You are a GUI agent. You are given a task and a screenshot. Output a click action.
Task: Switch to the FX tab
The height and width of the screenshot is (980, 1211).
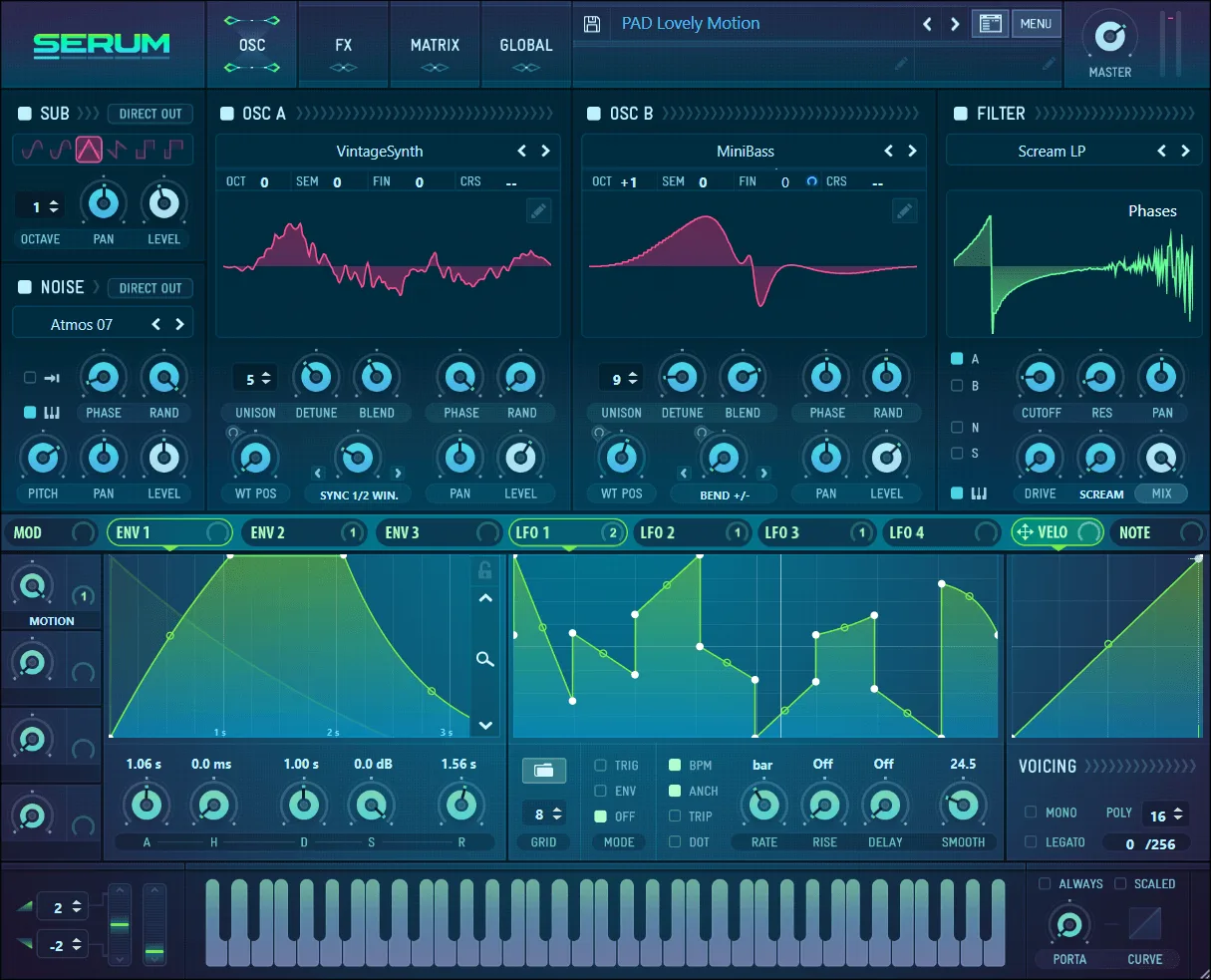click(x=343, y=44)
